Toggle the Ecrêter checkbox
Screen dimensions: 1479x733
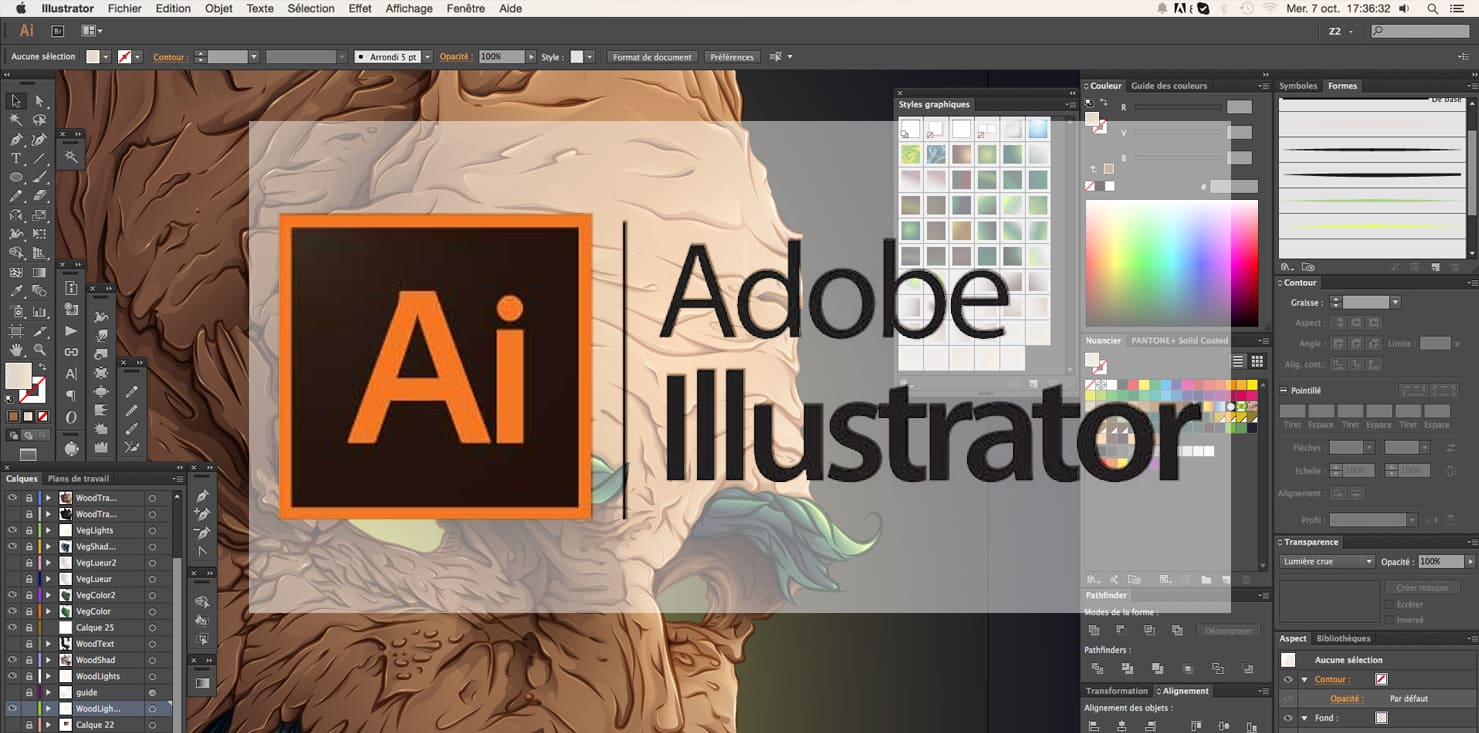click(1389, 605)
